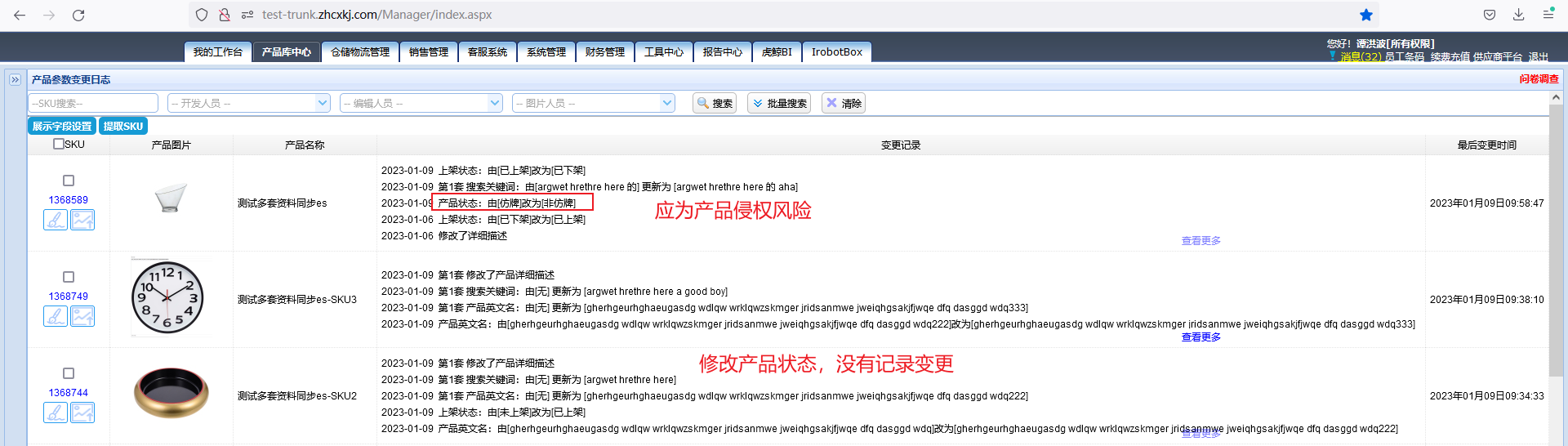Go forward in browser history
This screenshot has width=1568, height=446.
pos(49,15)
